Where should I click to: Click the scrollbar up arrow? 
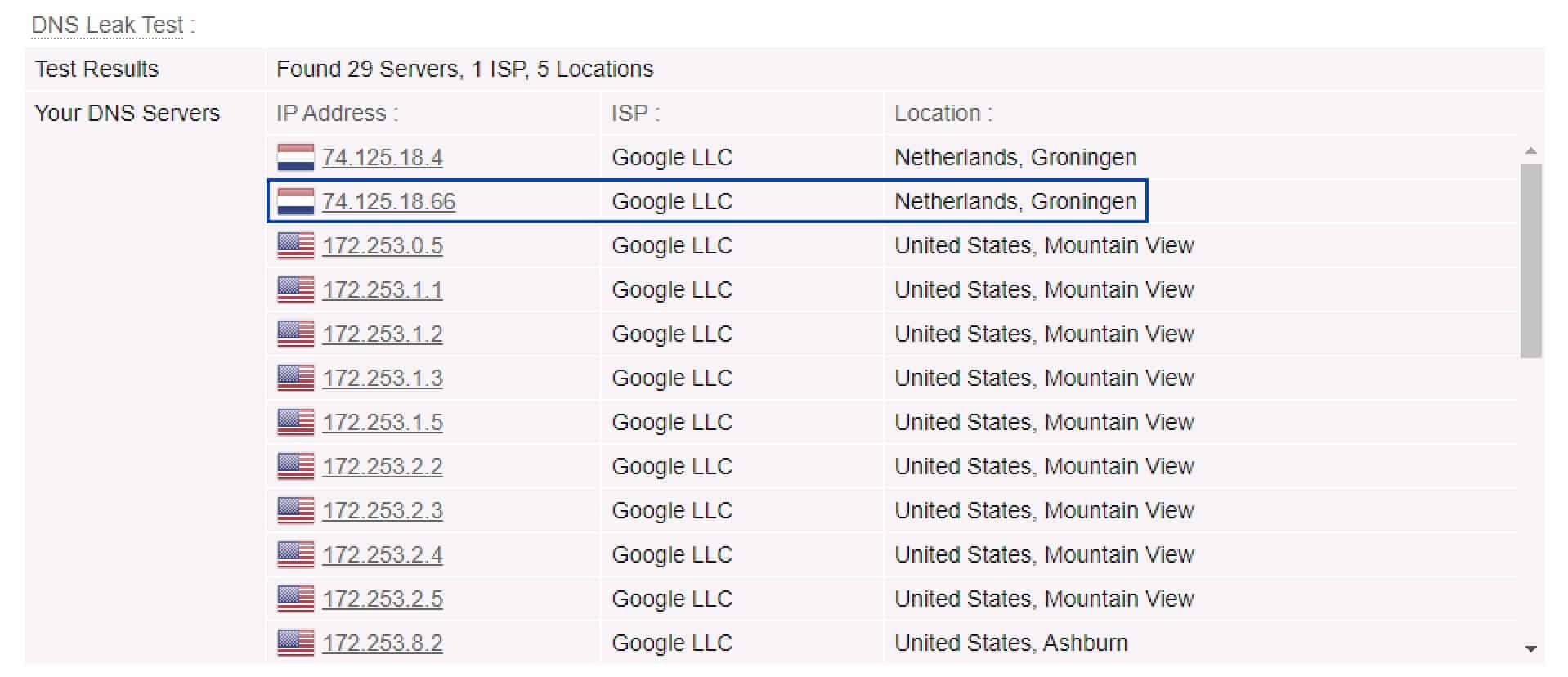[1530, 151]
